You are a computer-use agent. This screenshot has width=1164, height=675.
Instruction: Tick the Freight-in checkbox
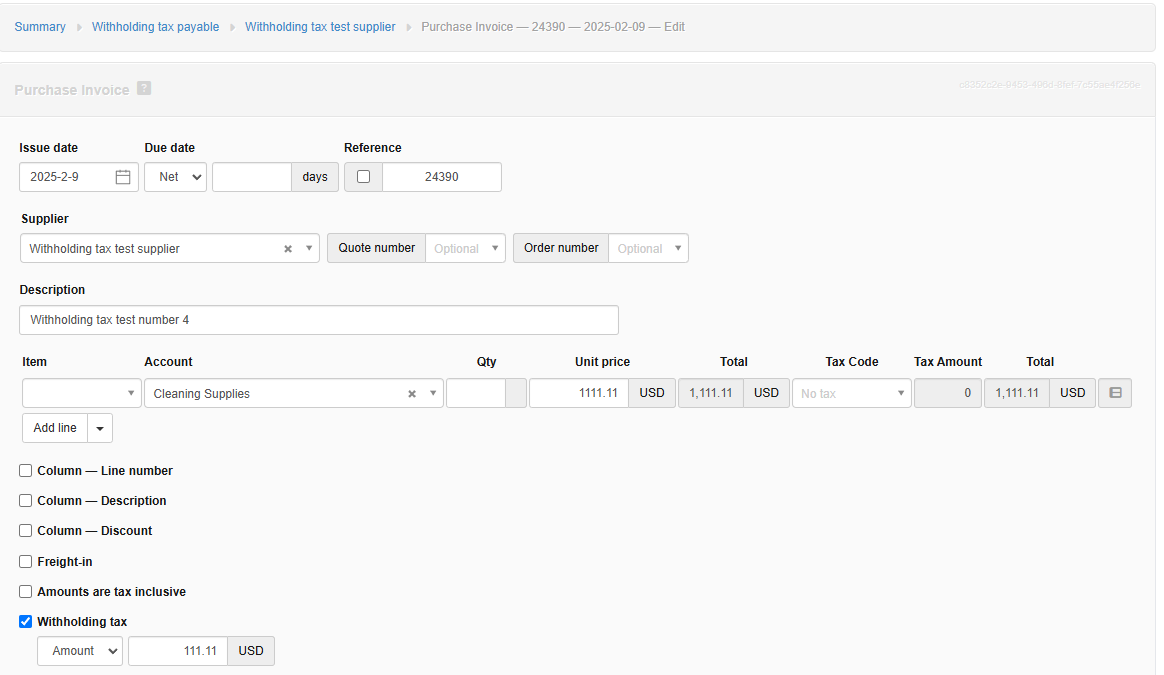[x=25, y=561]
